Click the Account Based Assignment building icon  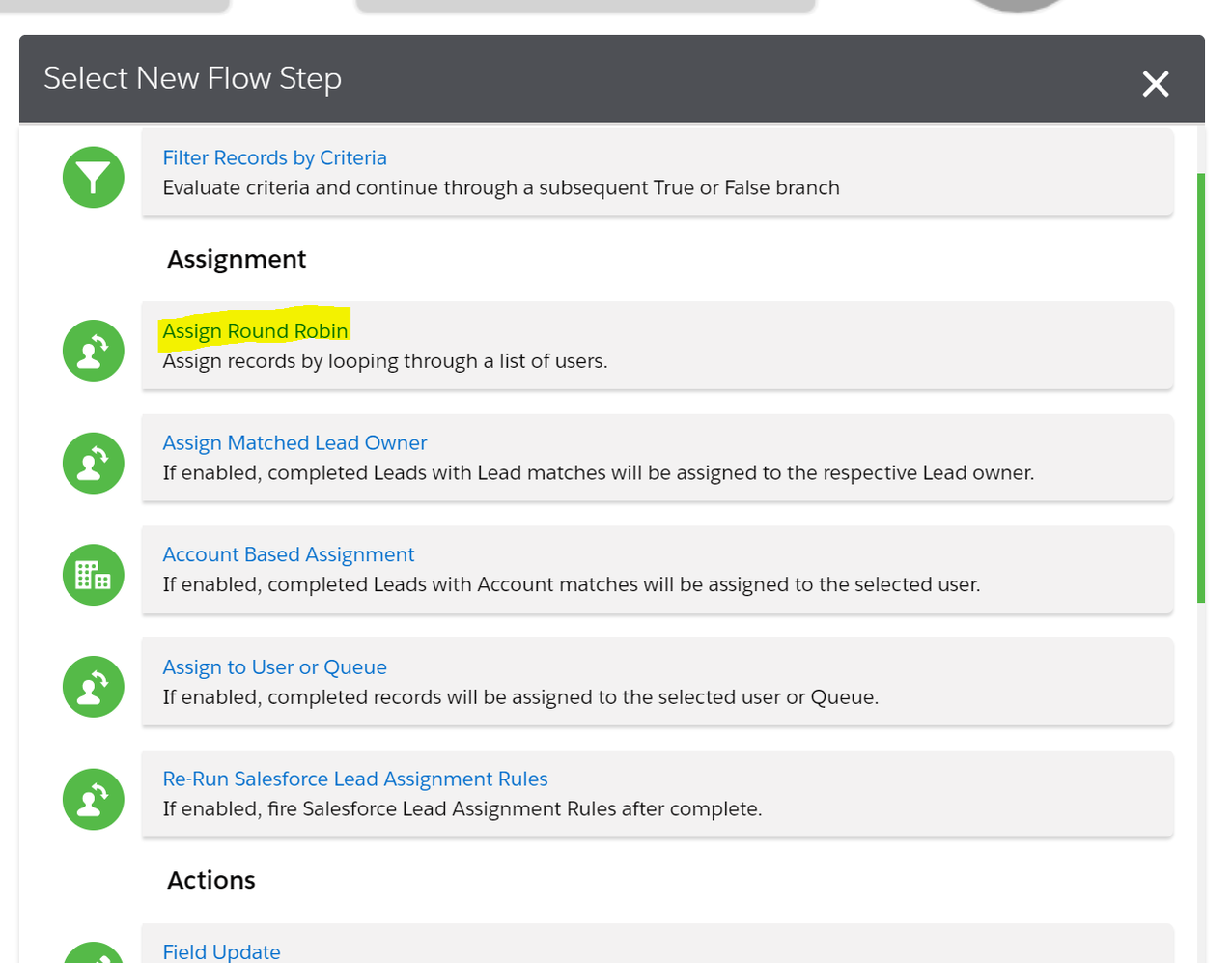tap(94, 575)
